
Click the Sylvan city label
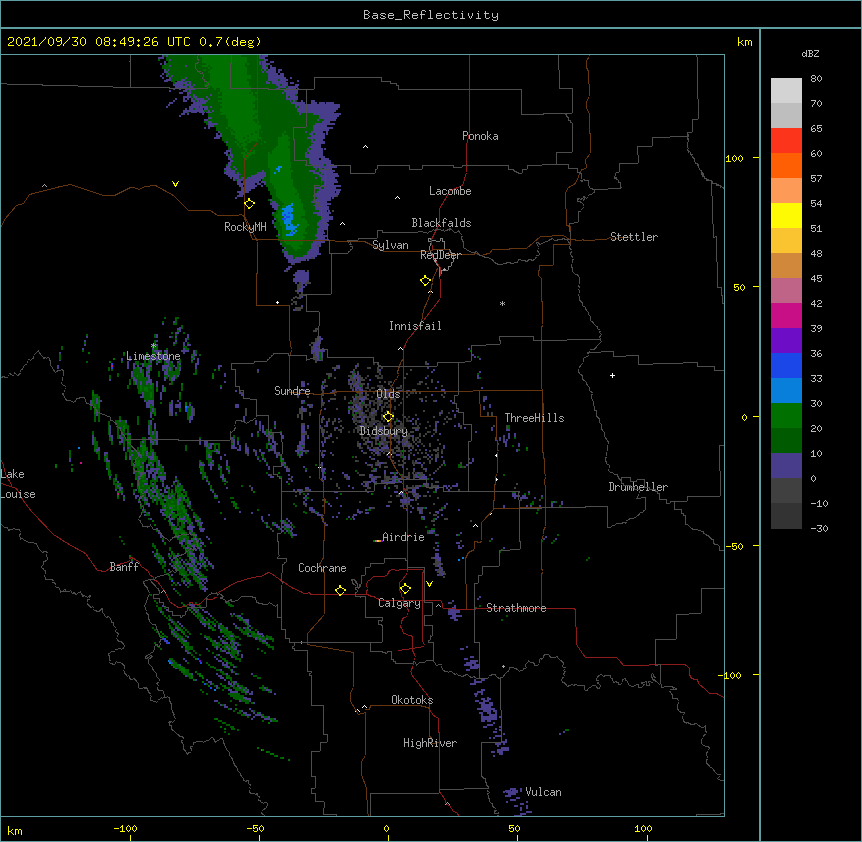pyautogui.click(x=390, y=245)
